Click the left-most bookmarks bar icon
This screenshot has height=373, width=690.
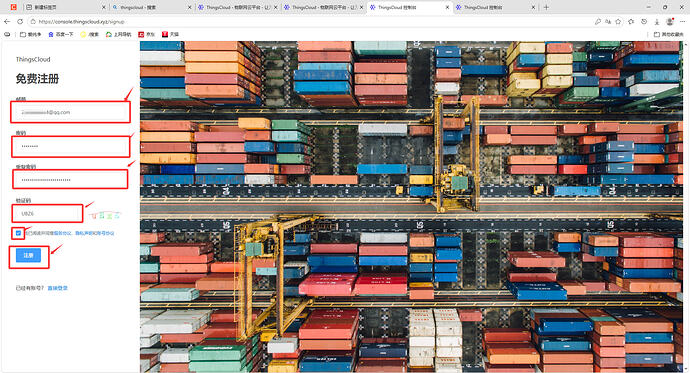[7, 34]
